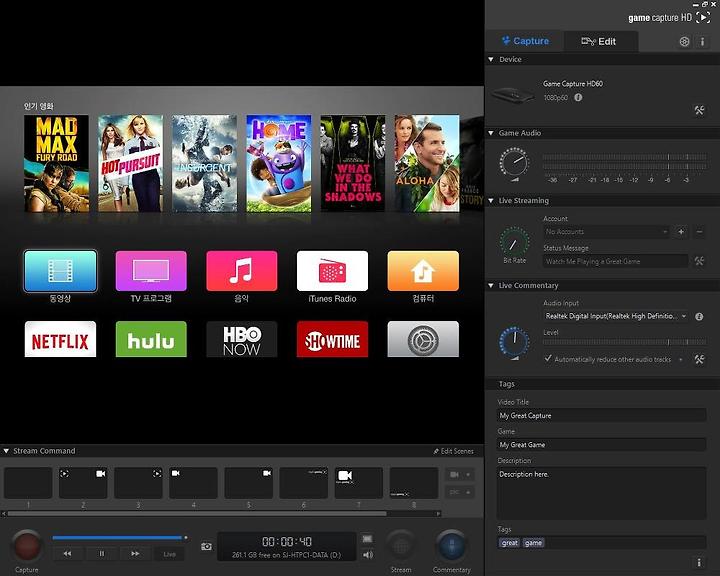Select the Home movie poster

click(x=279, y=164)
